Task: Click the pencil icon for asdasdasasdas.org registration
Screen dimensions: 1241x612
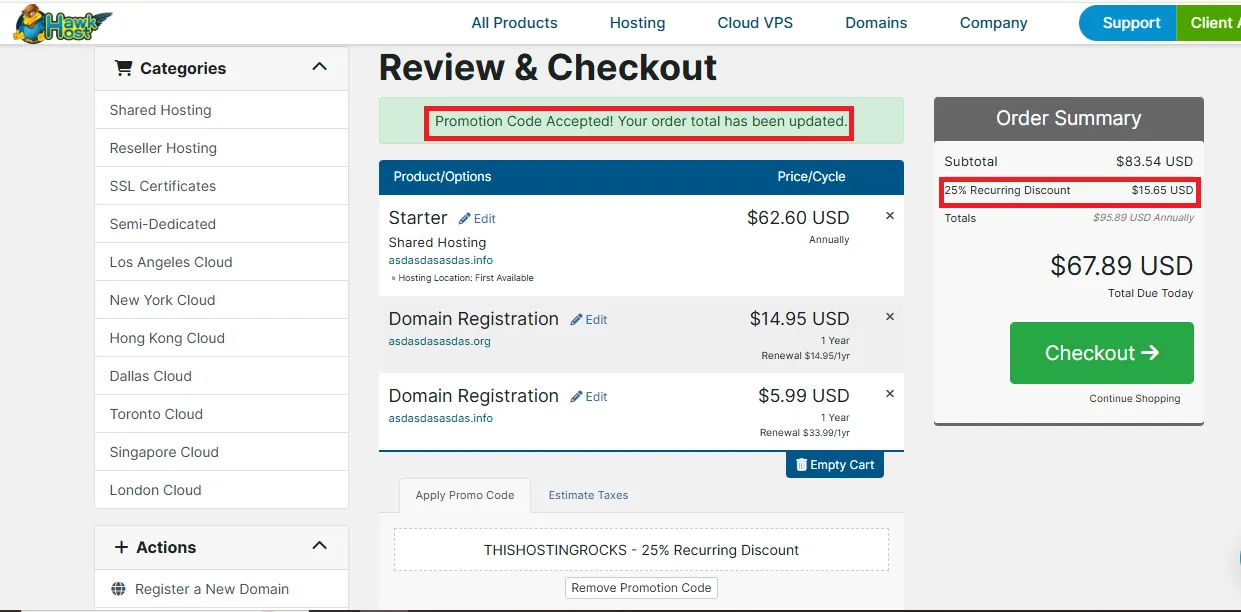Action: click(x=576, y=320)
